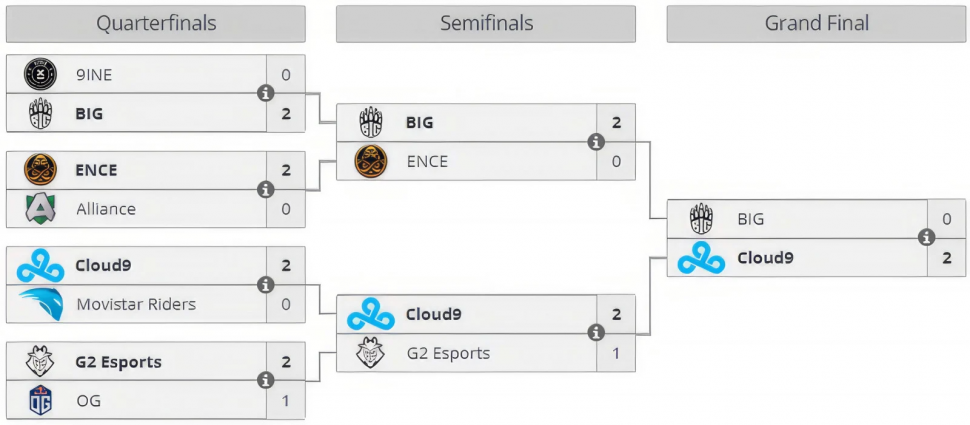Open info icon for Cloud9 vs Movistar Riders
This screenshot has height=425, width=970.
click(x=266, y=285)
